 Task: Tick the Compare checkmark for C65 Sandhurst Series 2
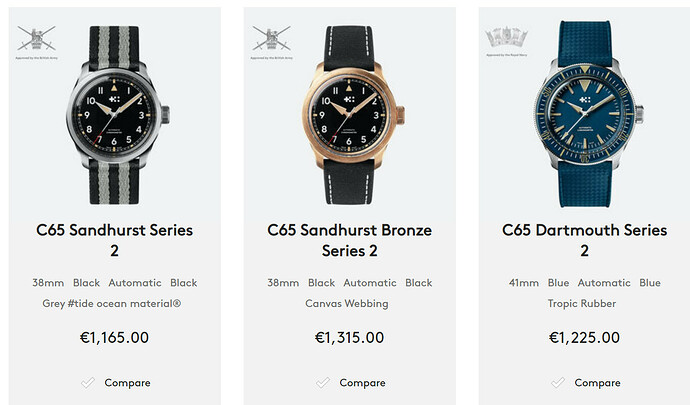click(88, 383)
